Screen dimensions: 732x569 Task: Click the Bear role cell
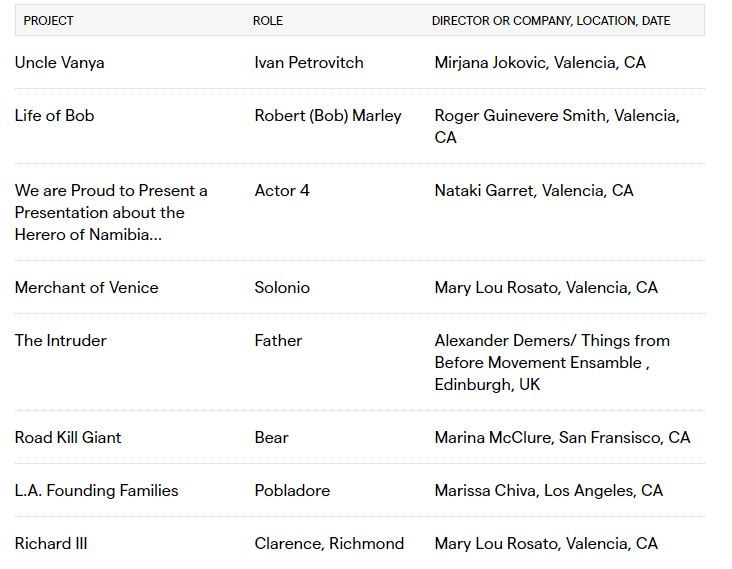pos(271,437)
